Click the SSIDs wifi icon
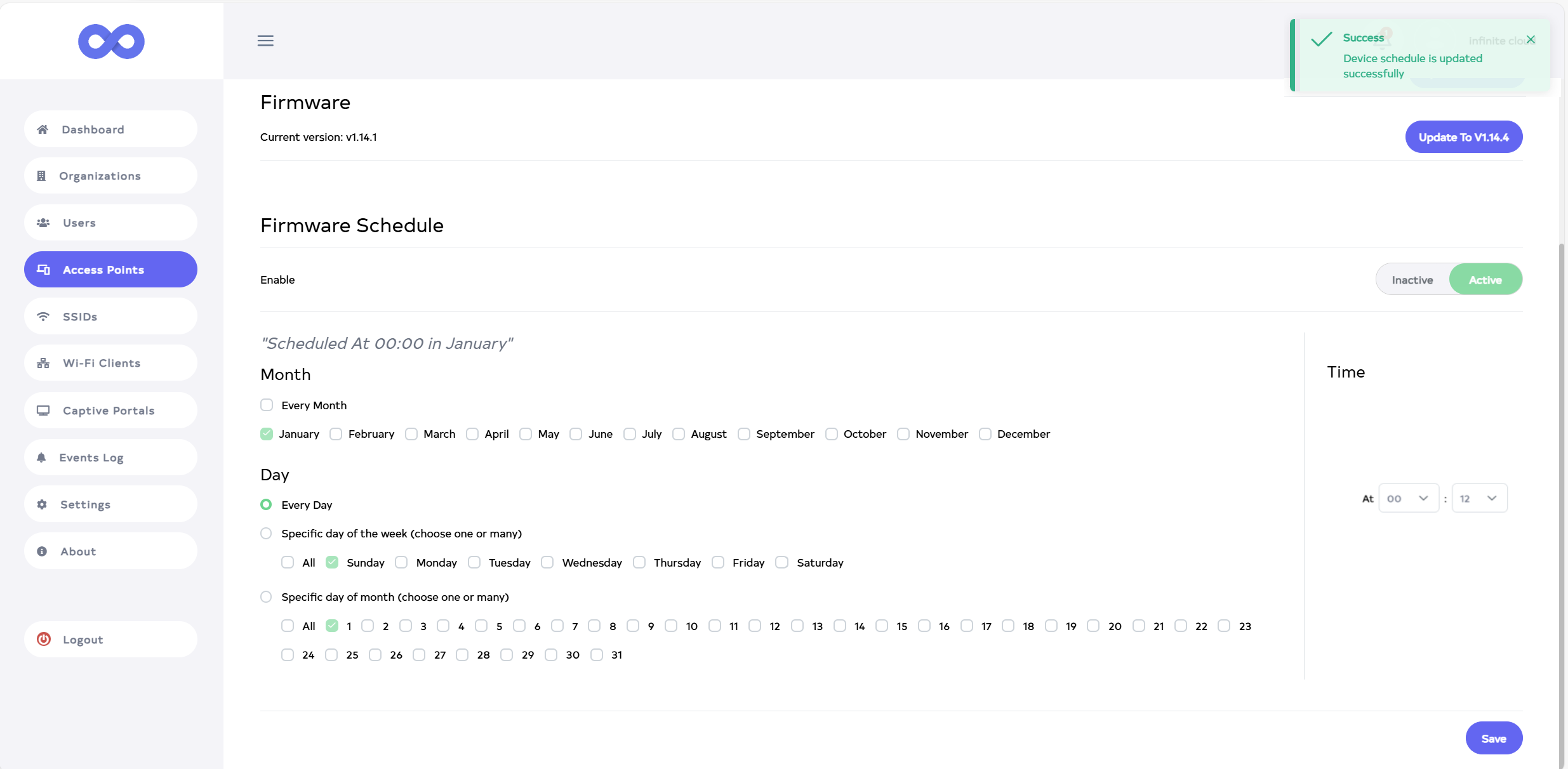 coord(43,317)
